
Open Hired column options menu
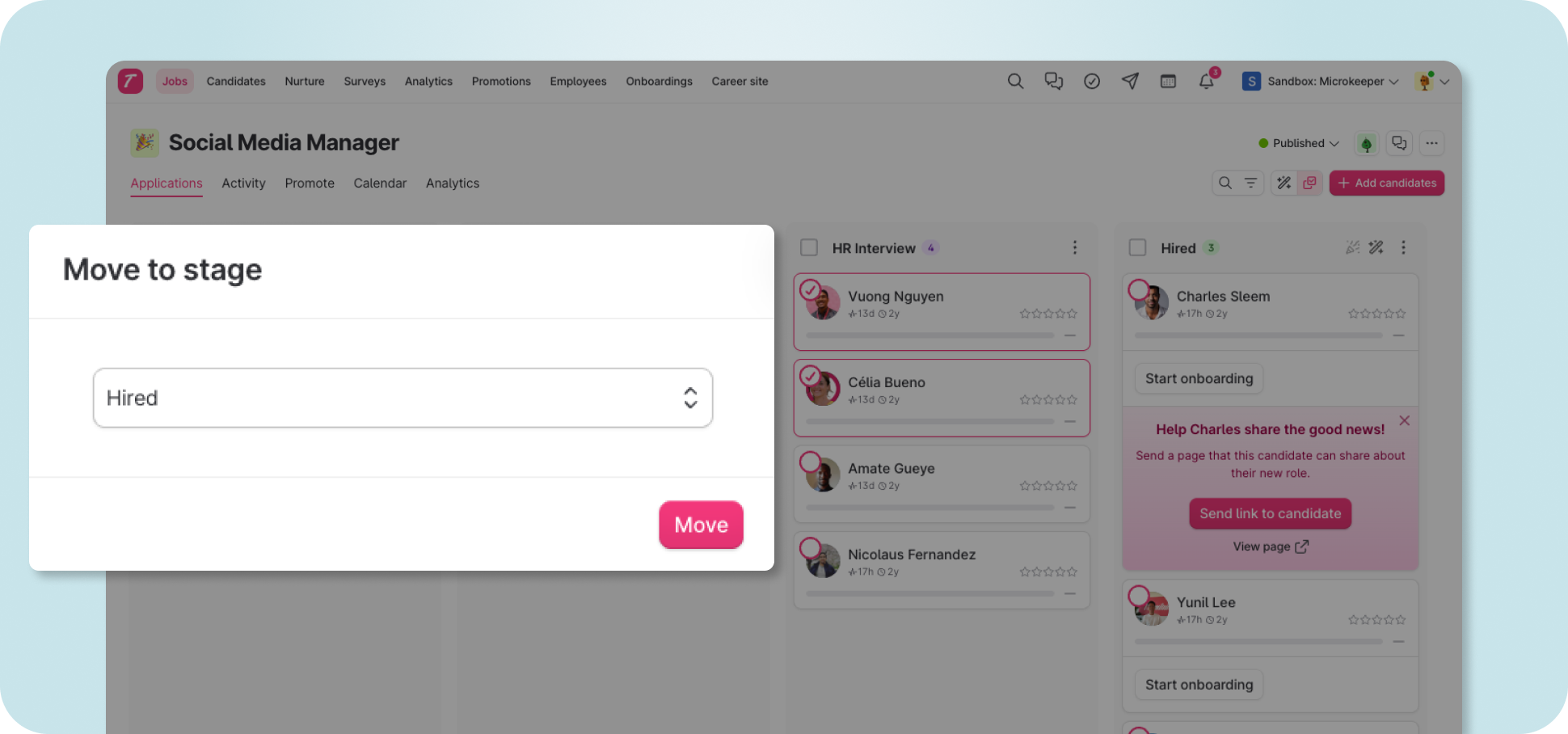click(1403, 247)
